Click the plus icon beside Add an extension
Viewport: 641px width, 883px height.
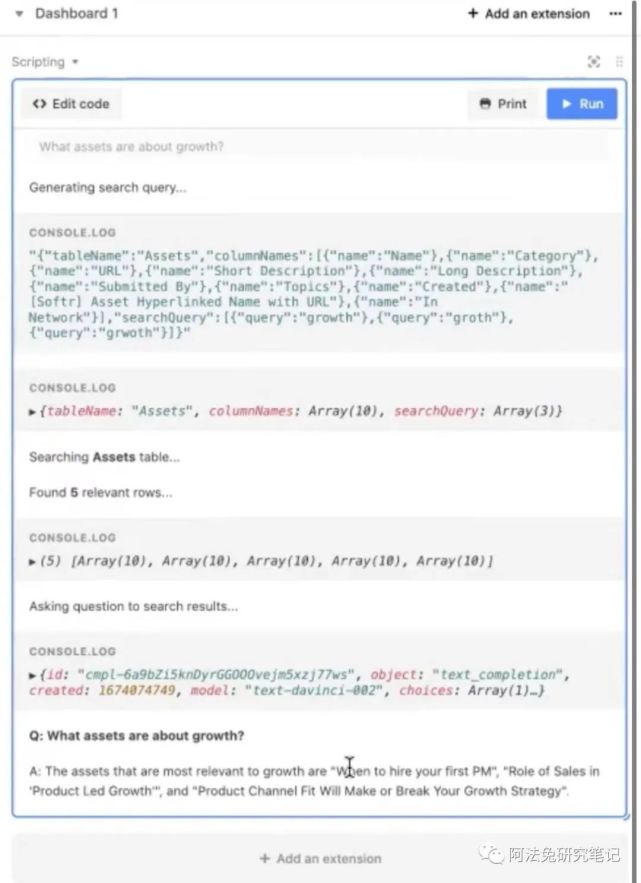pos(473,14)
